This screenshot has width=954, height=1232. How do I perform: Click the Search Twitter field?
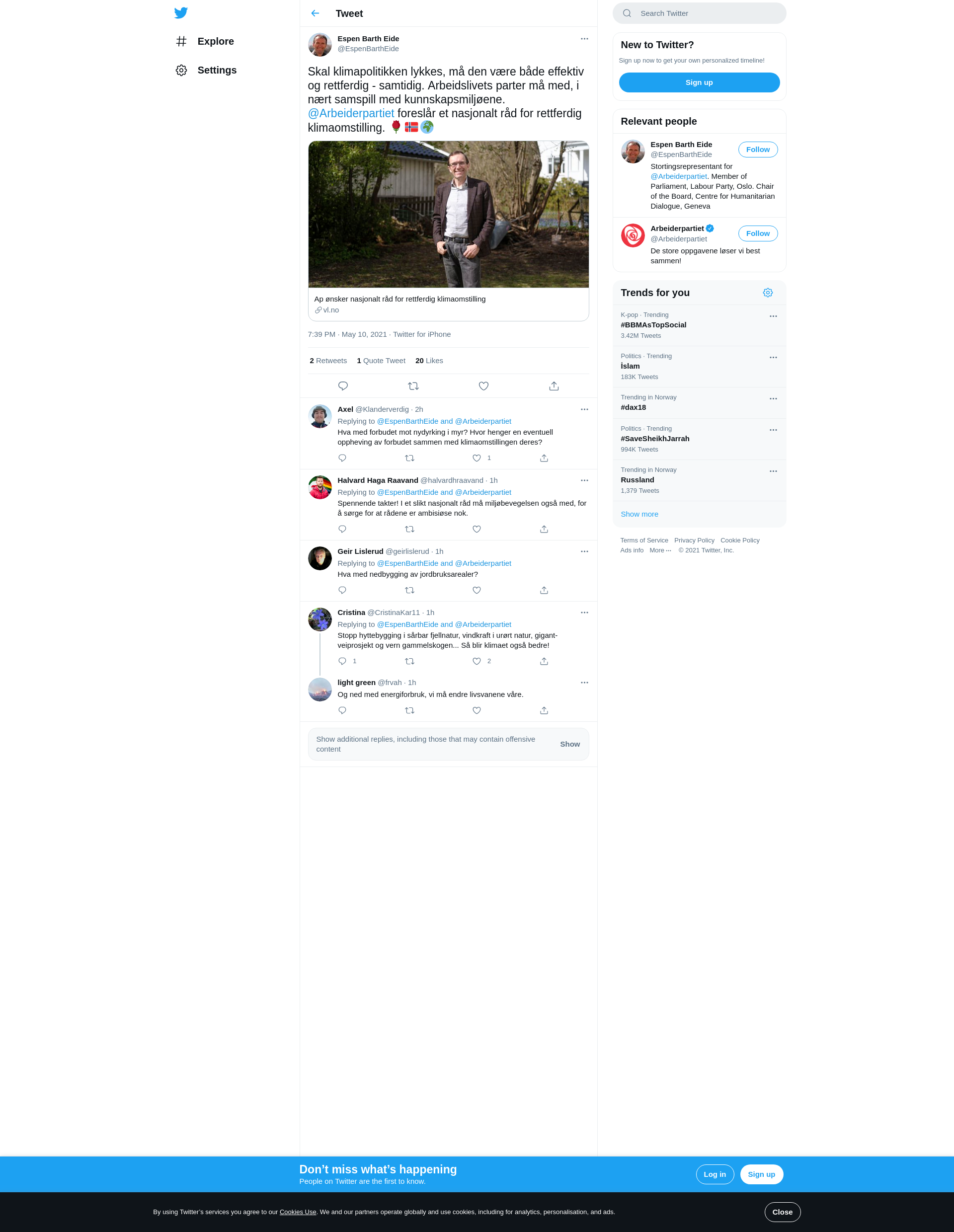(699, 13)
